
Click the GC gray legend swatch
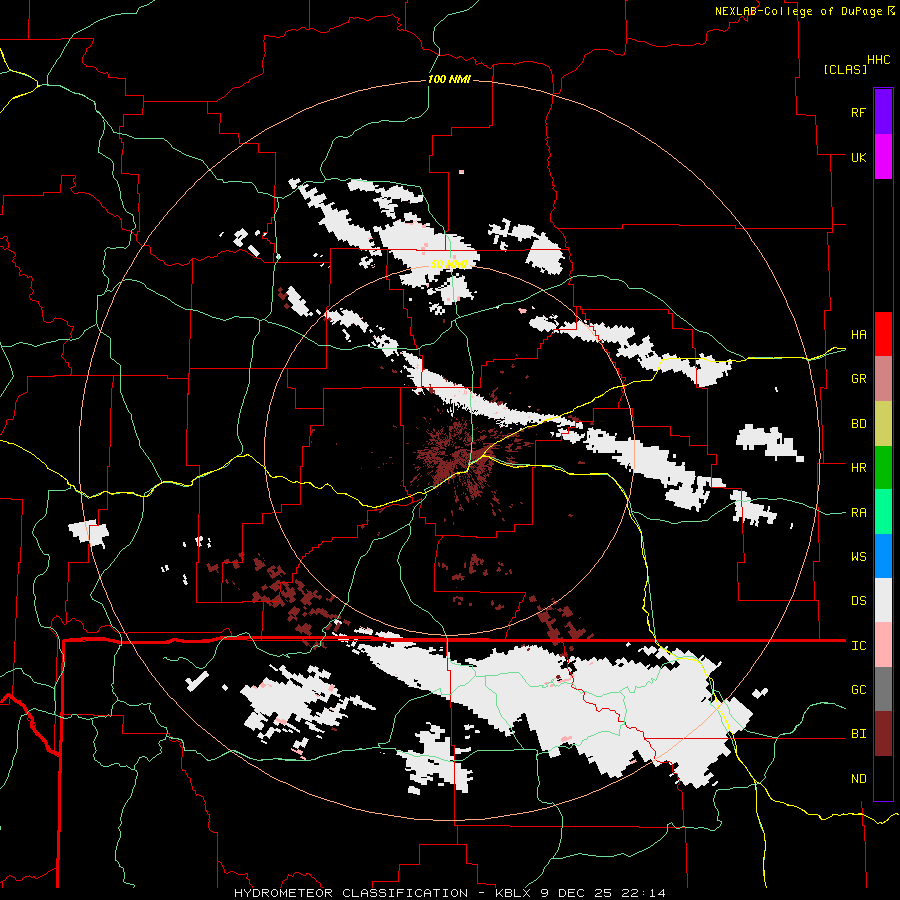coord(883,689)
